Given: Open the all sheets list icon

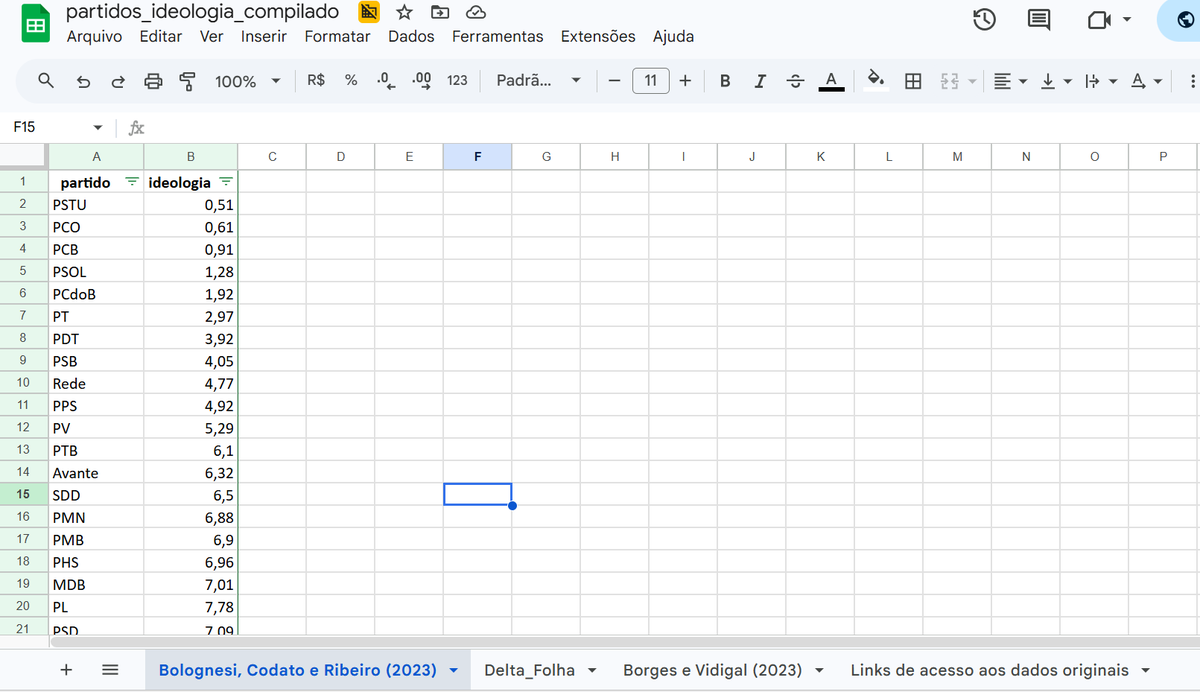Looking at the screenshot, I should [111, 670].
